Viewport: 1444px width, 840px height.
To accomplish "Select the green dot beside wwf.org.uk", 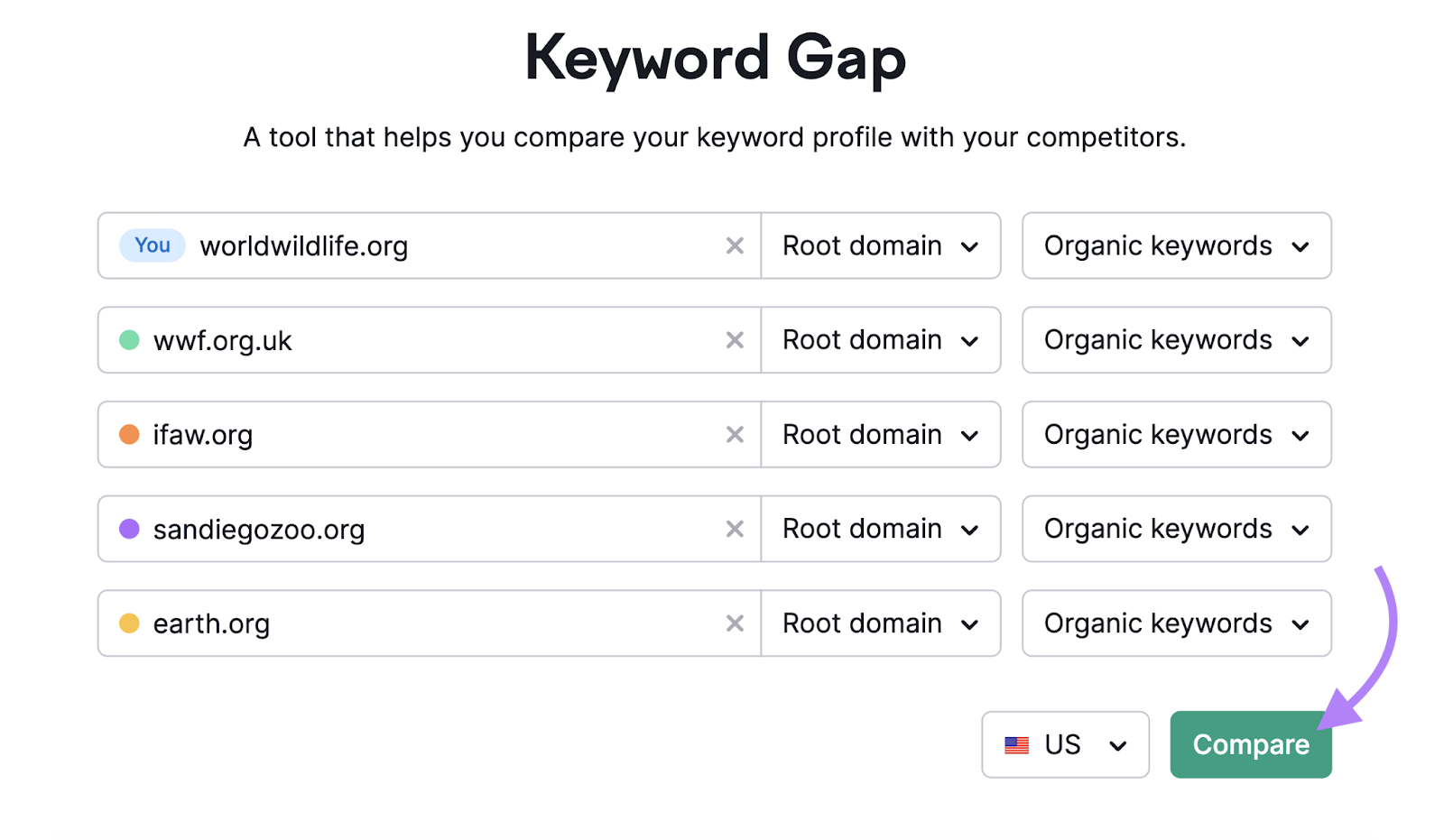I will pyautogui.click(x=128, y=340).
